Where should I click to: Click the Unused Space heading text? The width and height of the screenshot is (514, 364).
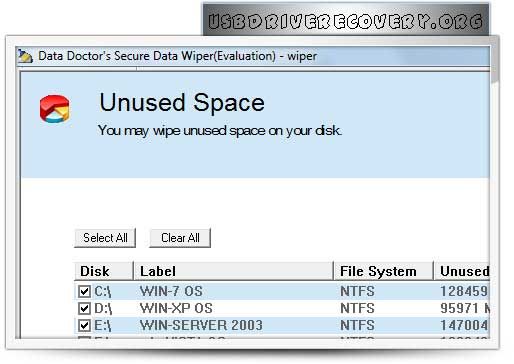coord(182,102)
